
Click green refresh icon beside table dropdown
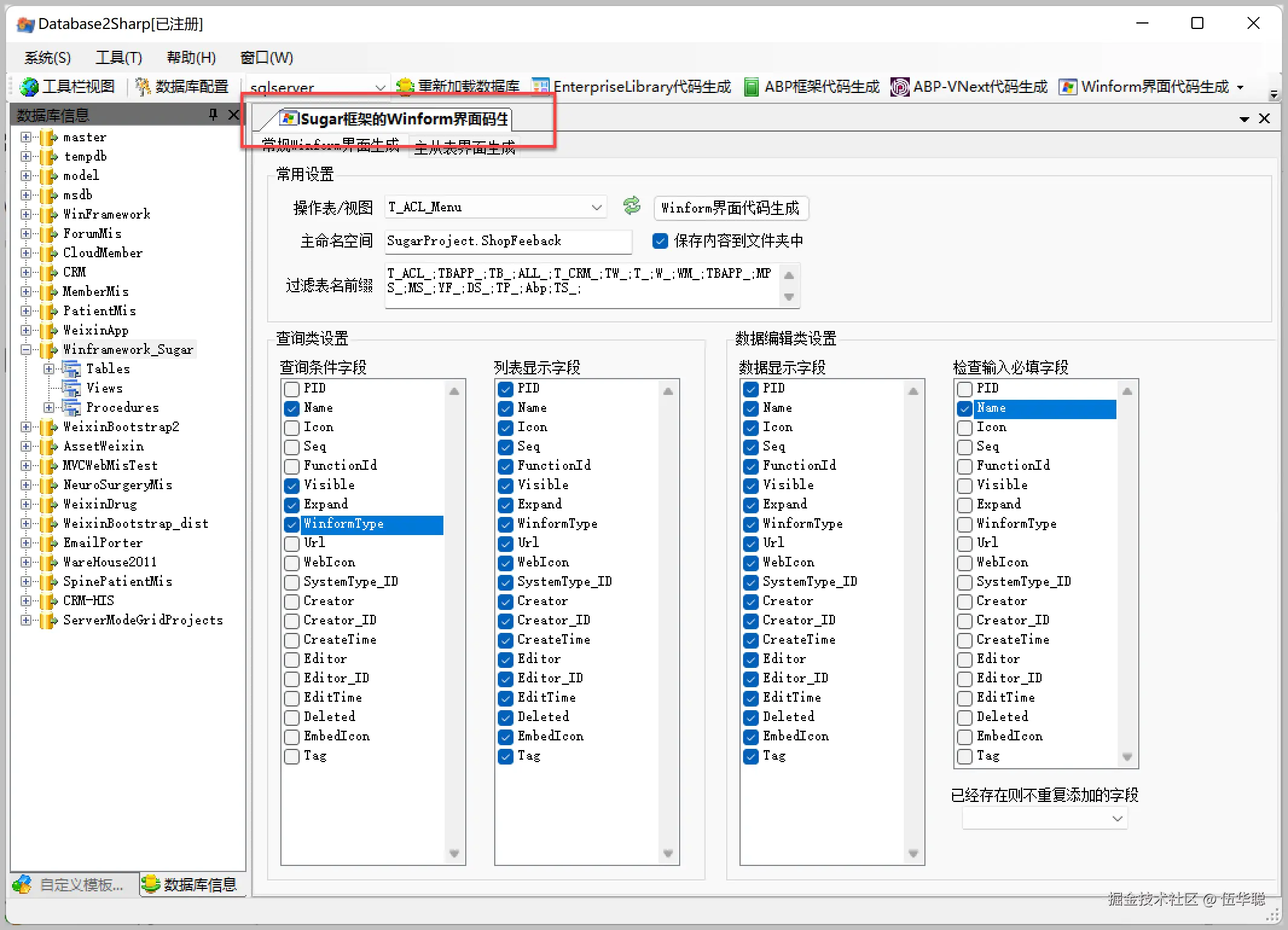click(x=631, y=207)
